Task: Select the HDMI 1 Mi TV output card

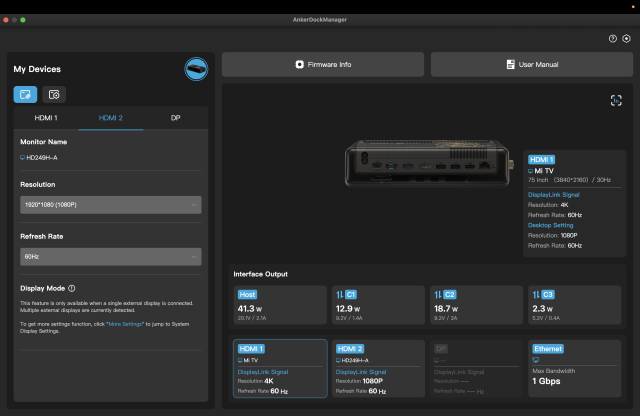Action: point(279,368)
